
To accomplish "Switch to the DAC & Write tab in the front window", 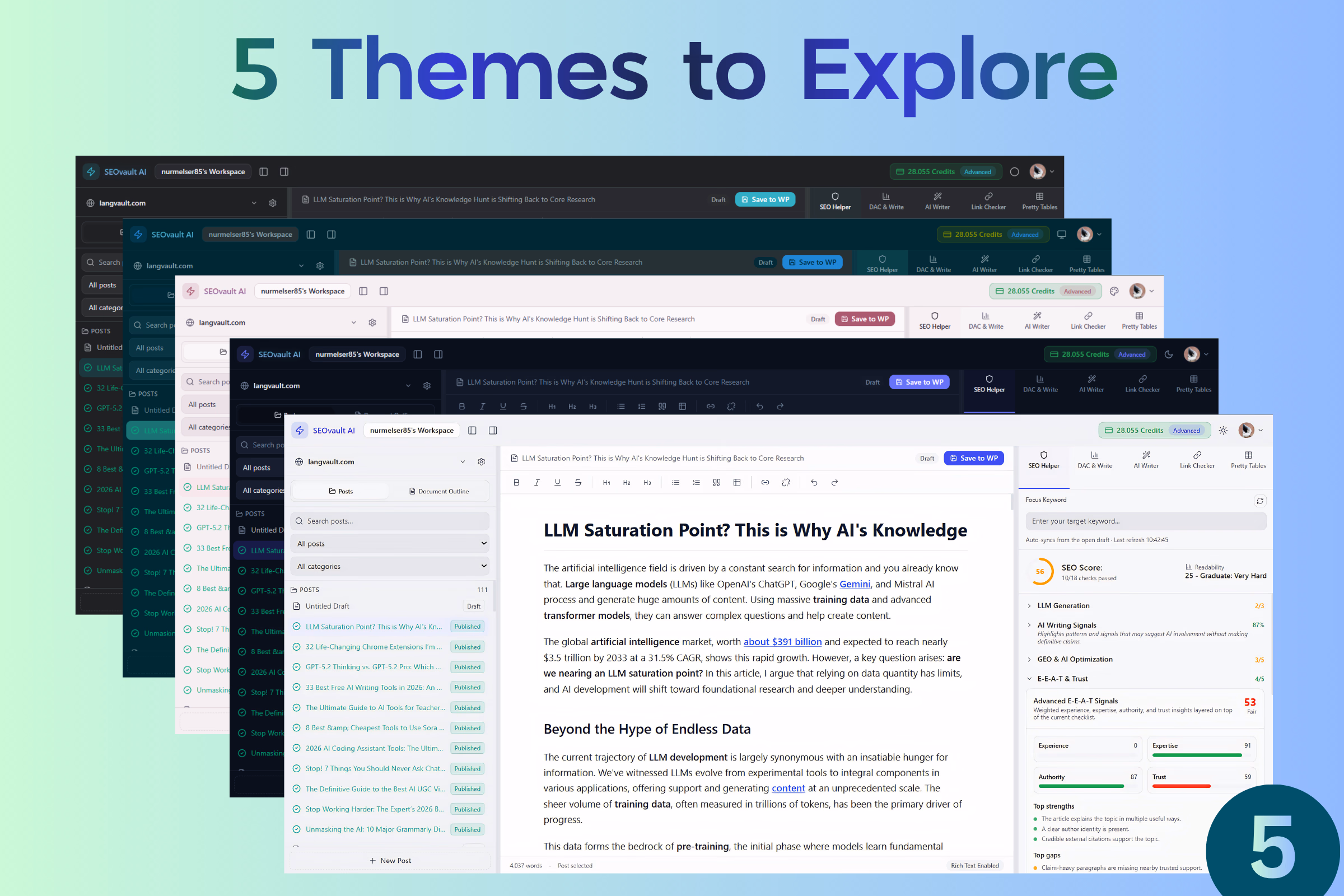I will pos(1094,460).
